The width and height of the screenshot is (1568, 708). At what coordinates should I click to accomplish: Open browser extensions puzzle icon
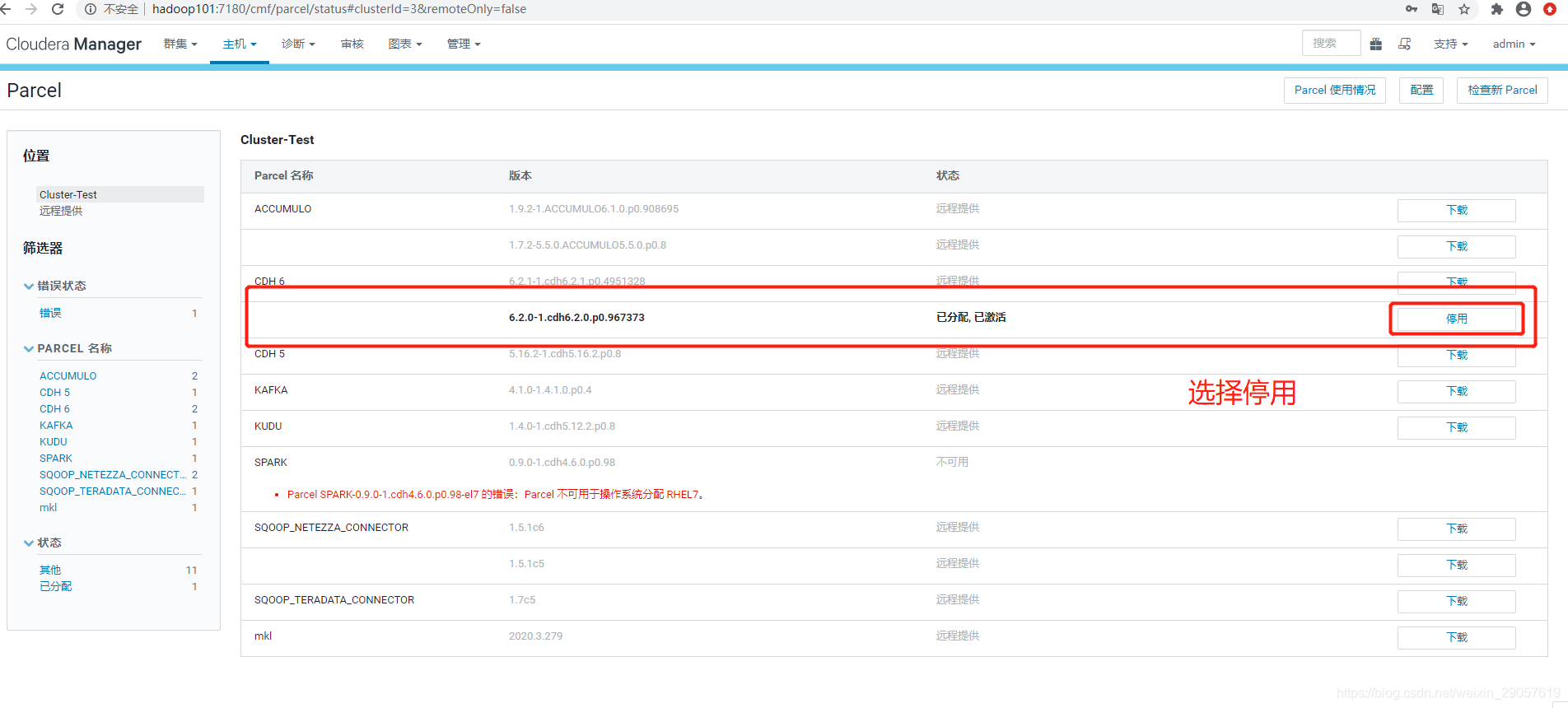coord(1497,9)
